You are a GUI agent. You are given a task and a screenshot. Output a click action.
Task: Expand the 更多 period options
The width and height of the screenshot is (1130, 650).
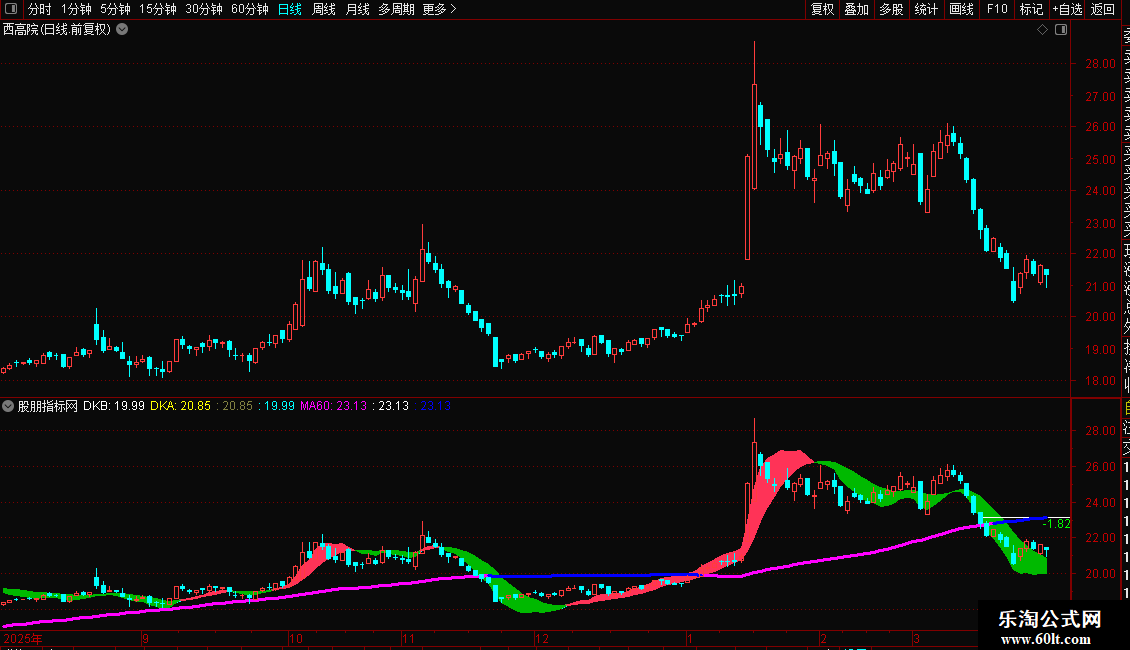click(x=439, y=9)
